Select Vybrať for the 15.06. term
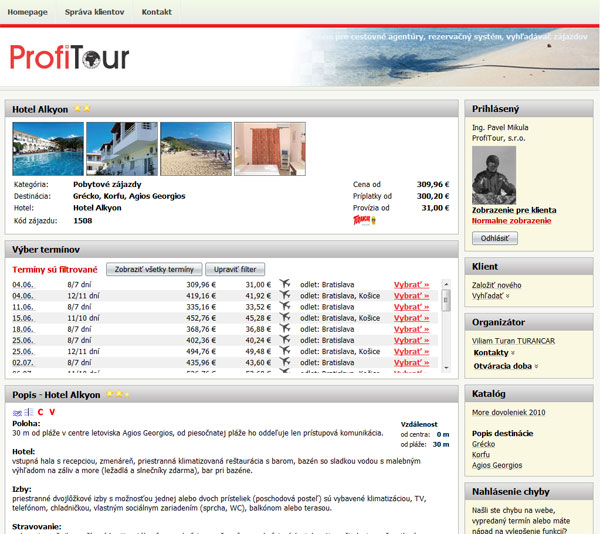This screenshot has height=534, width=600. [x=411, y=318]
